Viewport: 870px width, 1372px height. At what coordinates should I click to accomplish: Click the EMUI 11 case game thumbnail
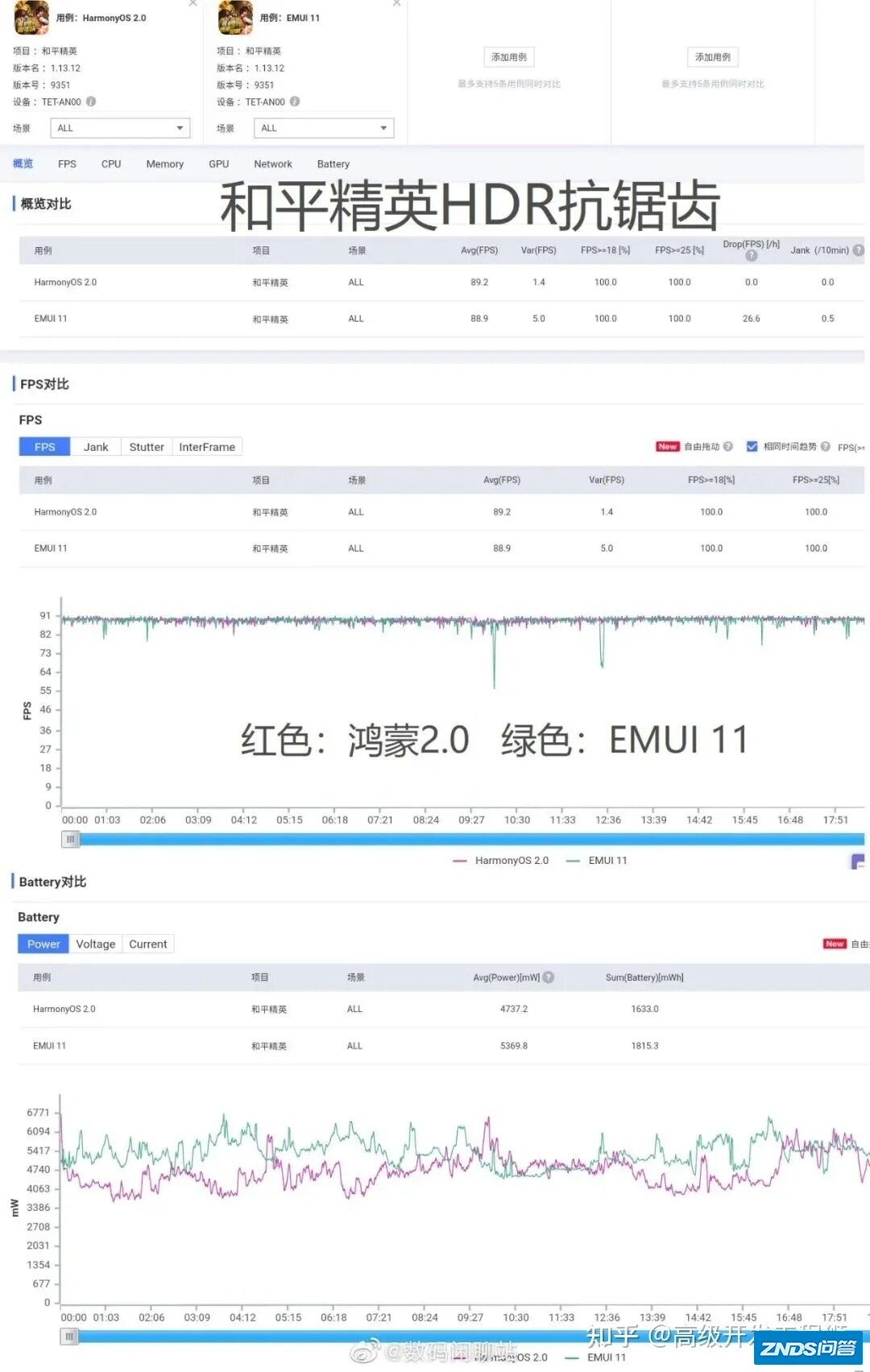click(x=235, y=18)
